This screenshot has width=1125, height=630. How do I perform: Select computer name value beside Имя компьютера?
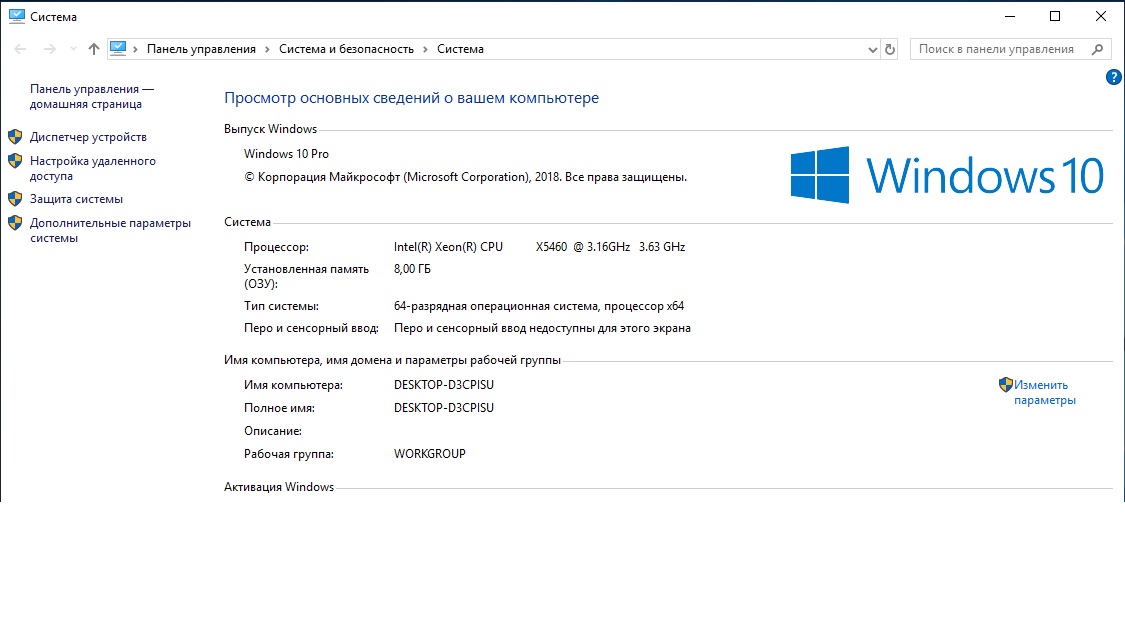443,385
